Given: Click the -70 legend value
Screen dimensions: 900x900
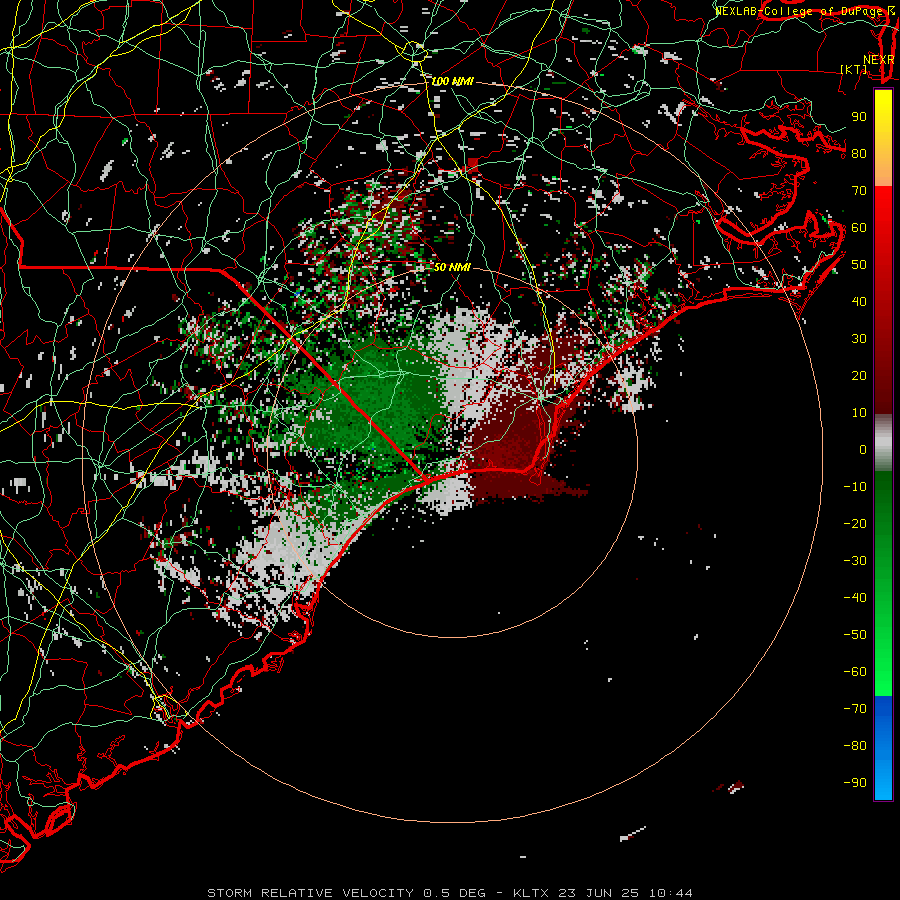Looking at the screenshot, I should (855, 709).
